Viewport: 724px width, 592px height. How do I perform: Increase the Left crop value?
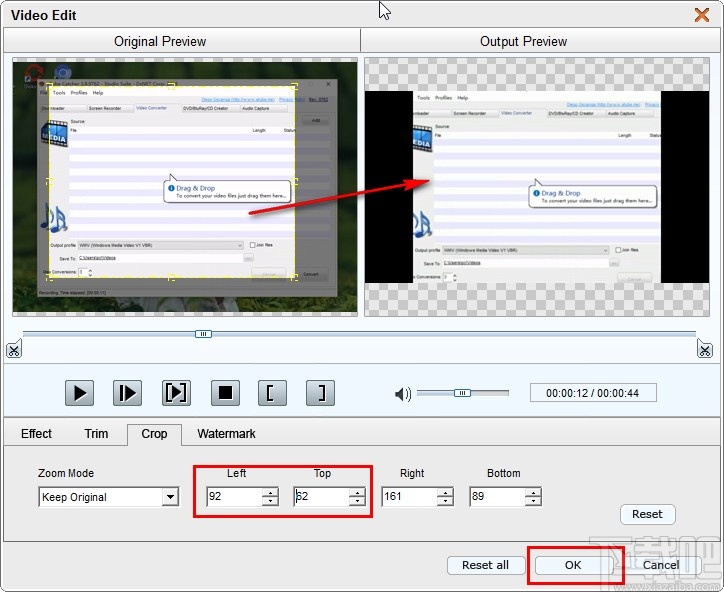[x=271, y=492]
